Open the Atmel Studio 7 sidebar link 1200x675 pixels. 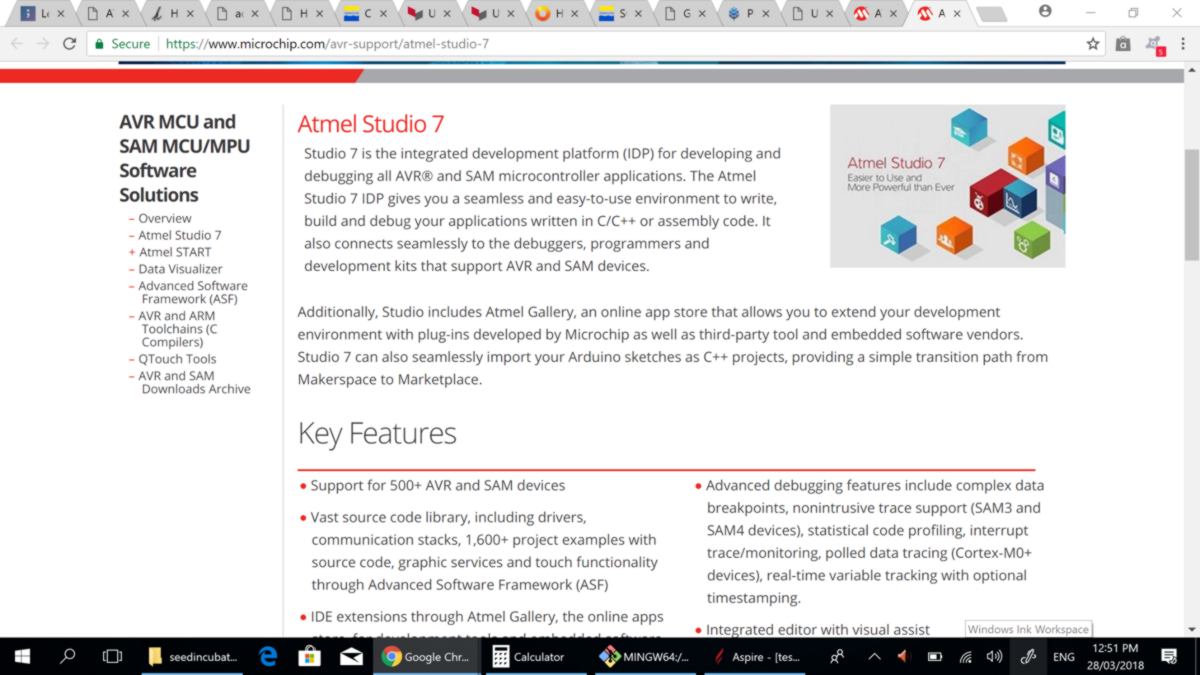180,235
